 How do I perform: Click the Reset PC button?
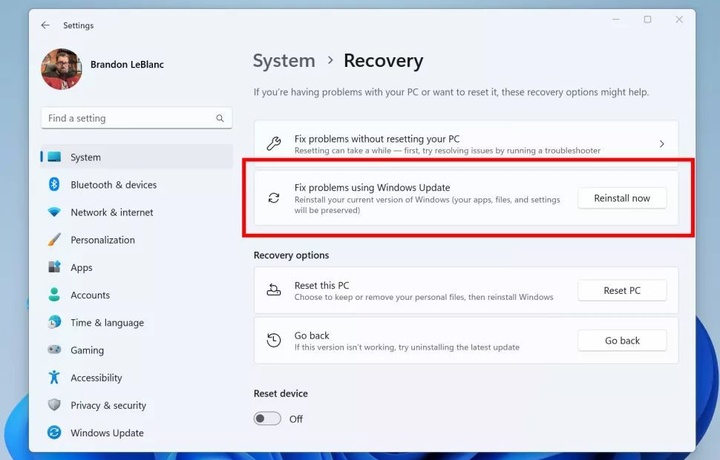622,291
